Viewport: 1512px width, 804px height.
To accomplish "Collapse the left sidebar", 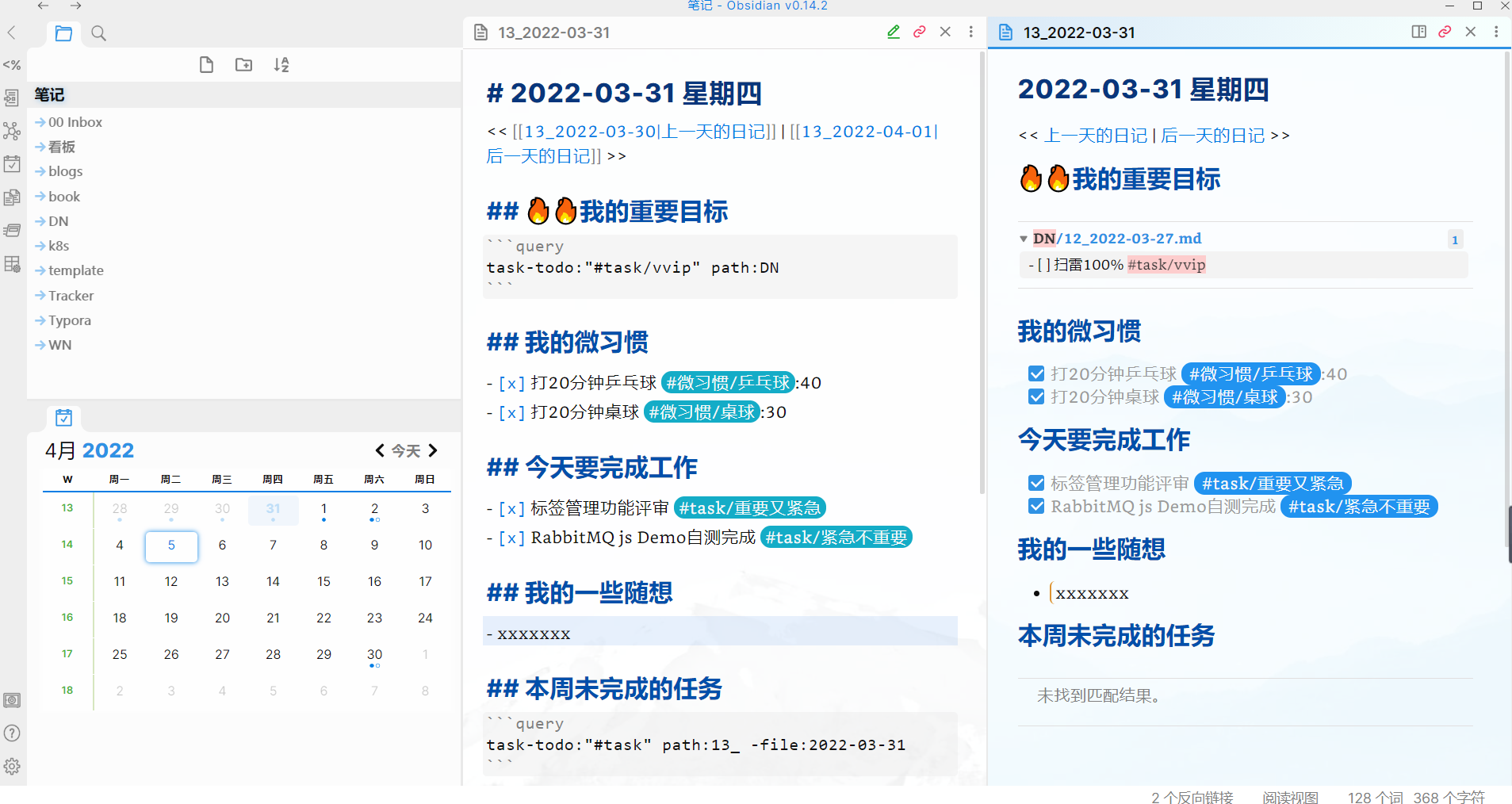I will 11,33.
